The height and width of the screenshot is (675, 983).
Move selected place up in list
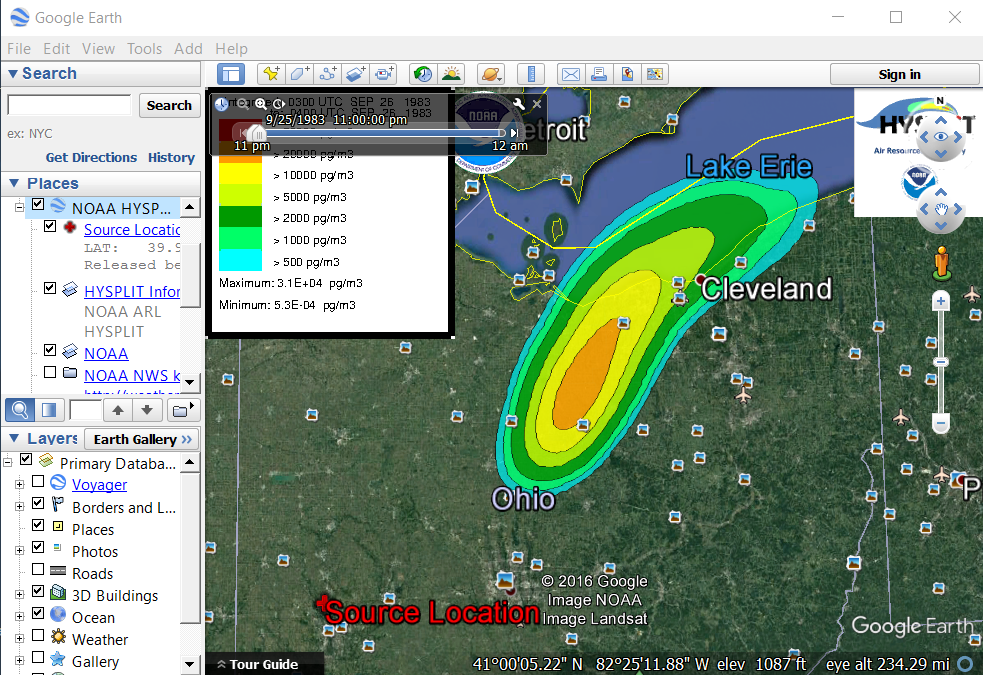click(x=118, y=410)
